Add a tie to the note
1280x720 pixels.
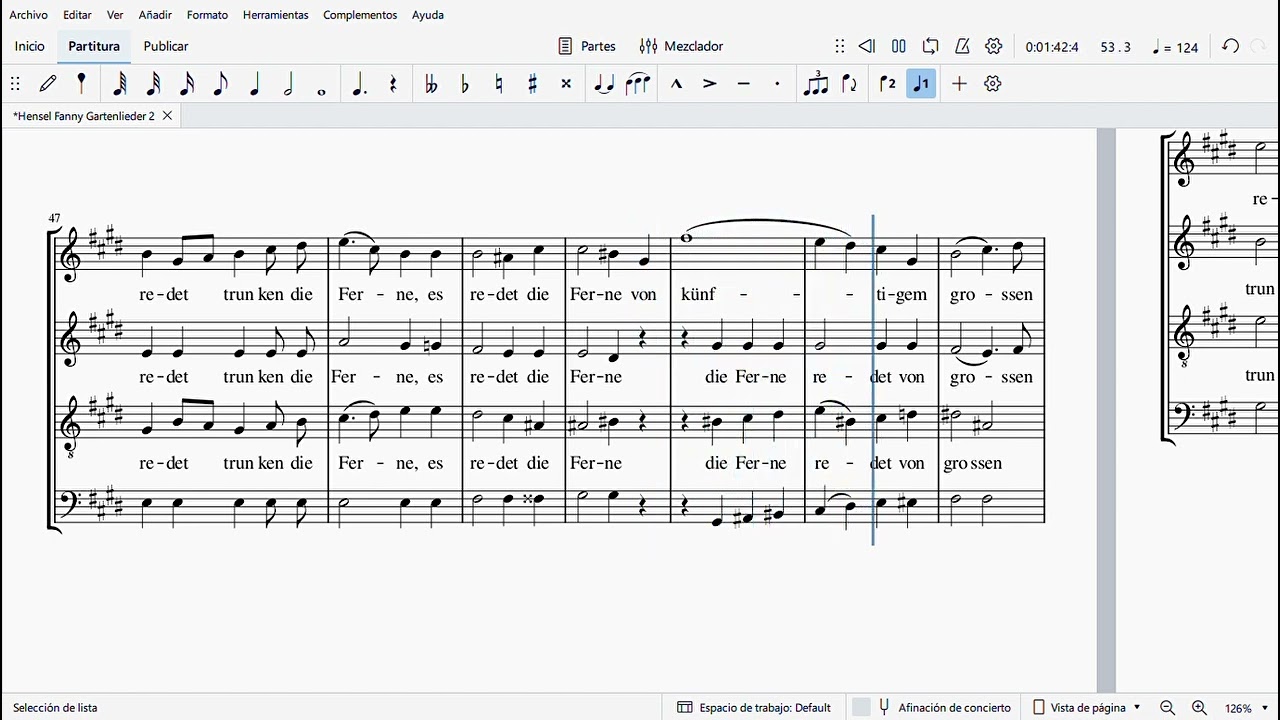[604, 84]
